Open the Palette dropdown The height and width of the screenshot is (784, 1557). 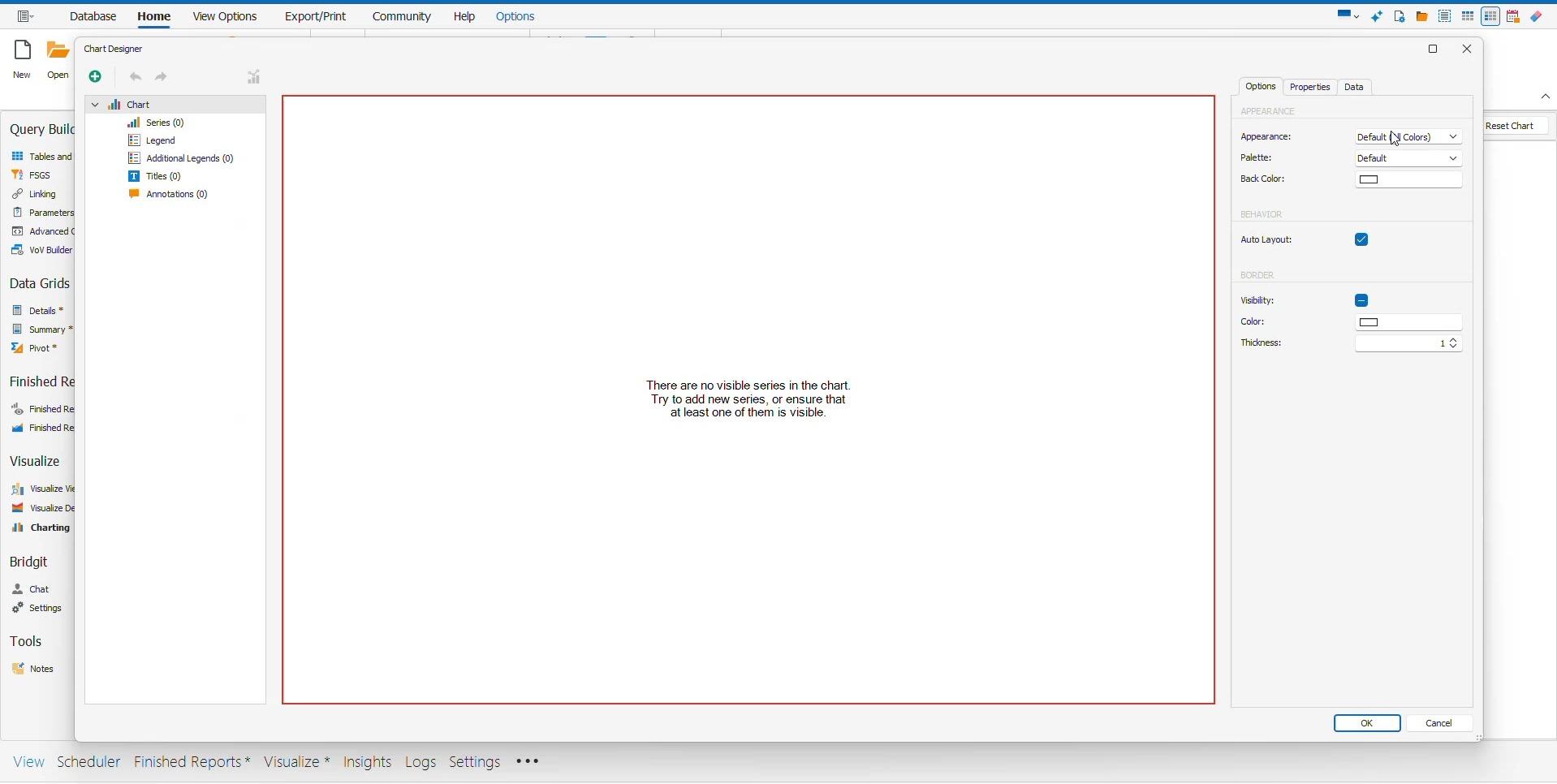click(1408, 158)
